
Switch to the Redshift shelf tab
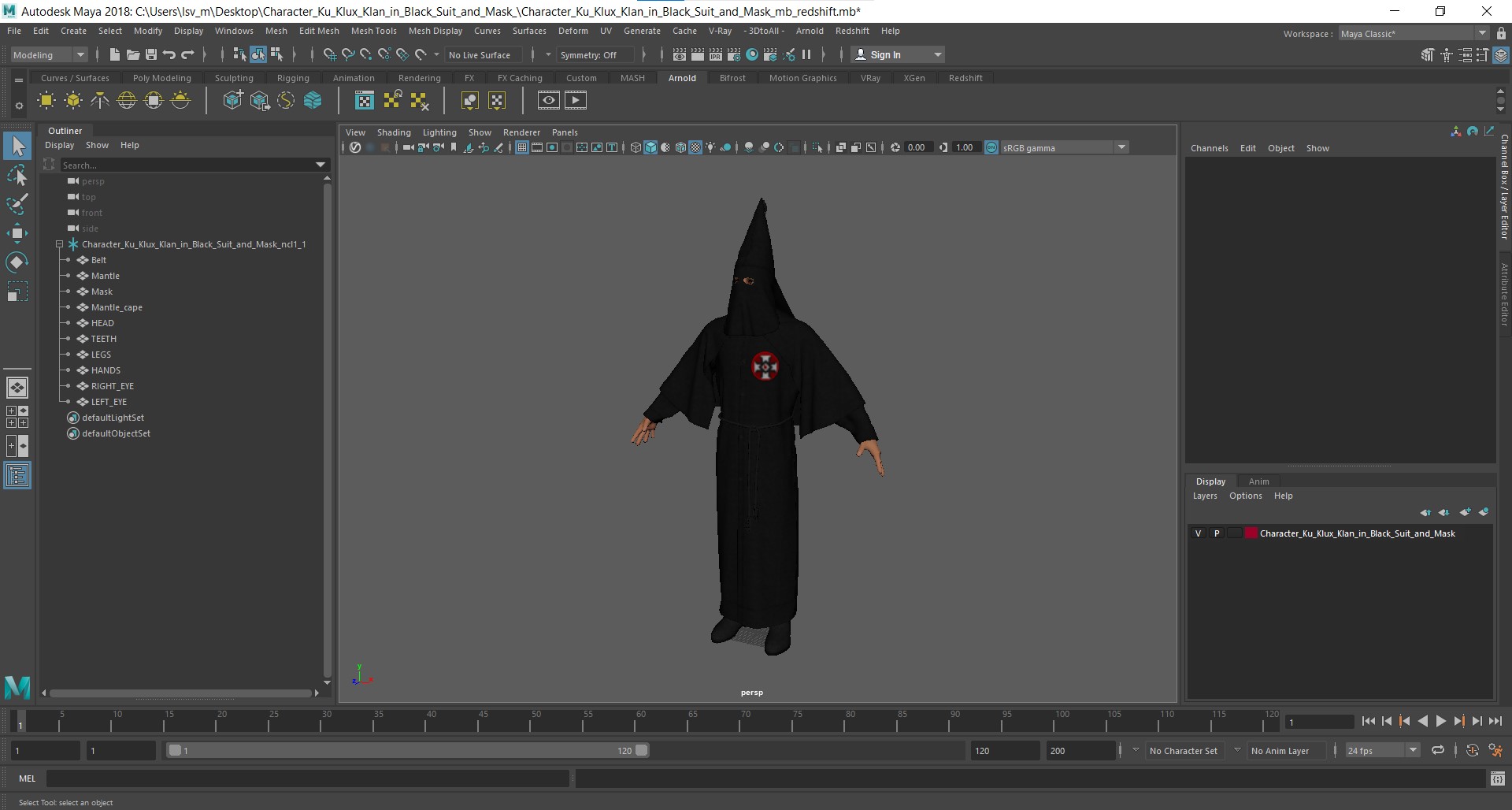tap(965, 78)
